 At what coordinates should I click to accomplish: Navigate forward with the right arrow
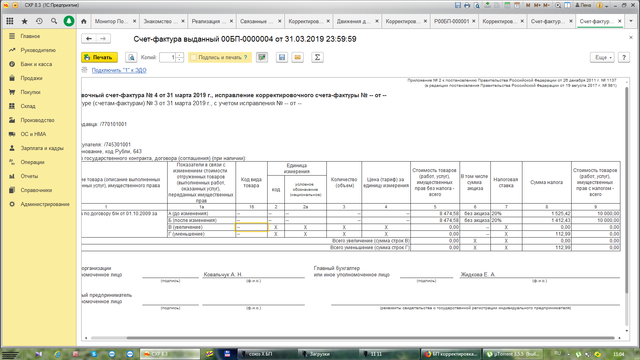pyautogui.click(x=103, y=39)
